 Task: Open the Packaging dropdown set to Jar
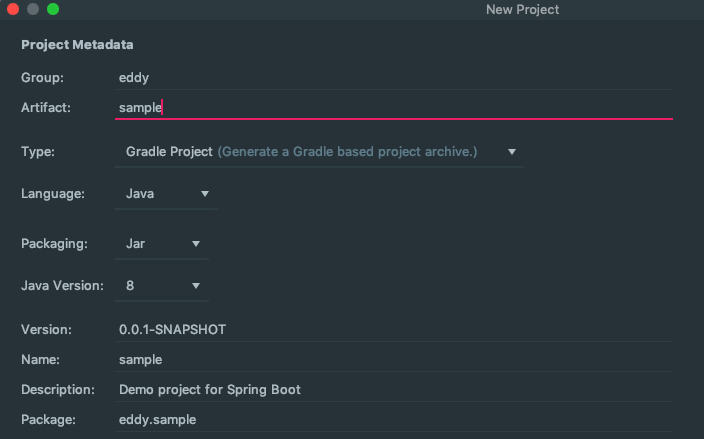(x=162, y=243)
